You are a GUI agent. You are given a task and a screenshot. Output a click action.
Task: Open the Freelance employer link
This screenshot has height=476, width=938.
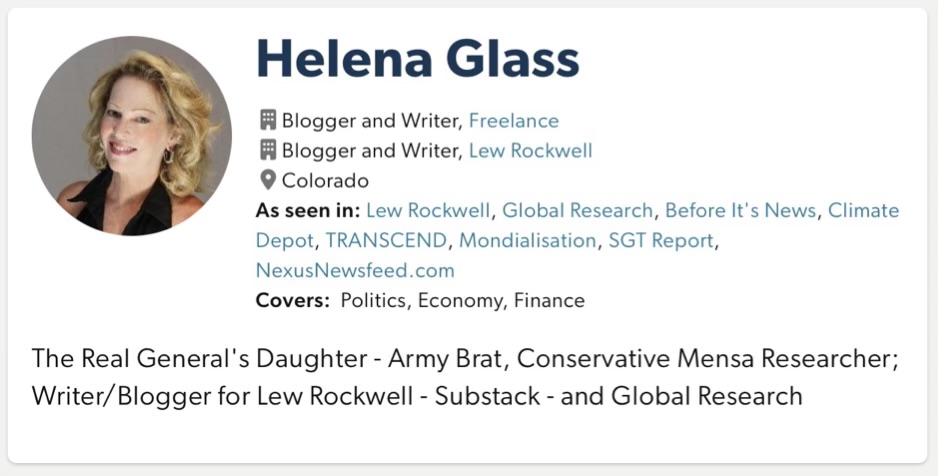tap(513, 121)
